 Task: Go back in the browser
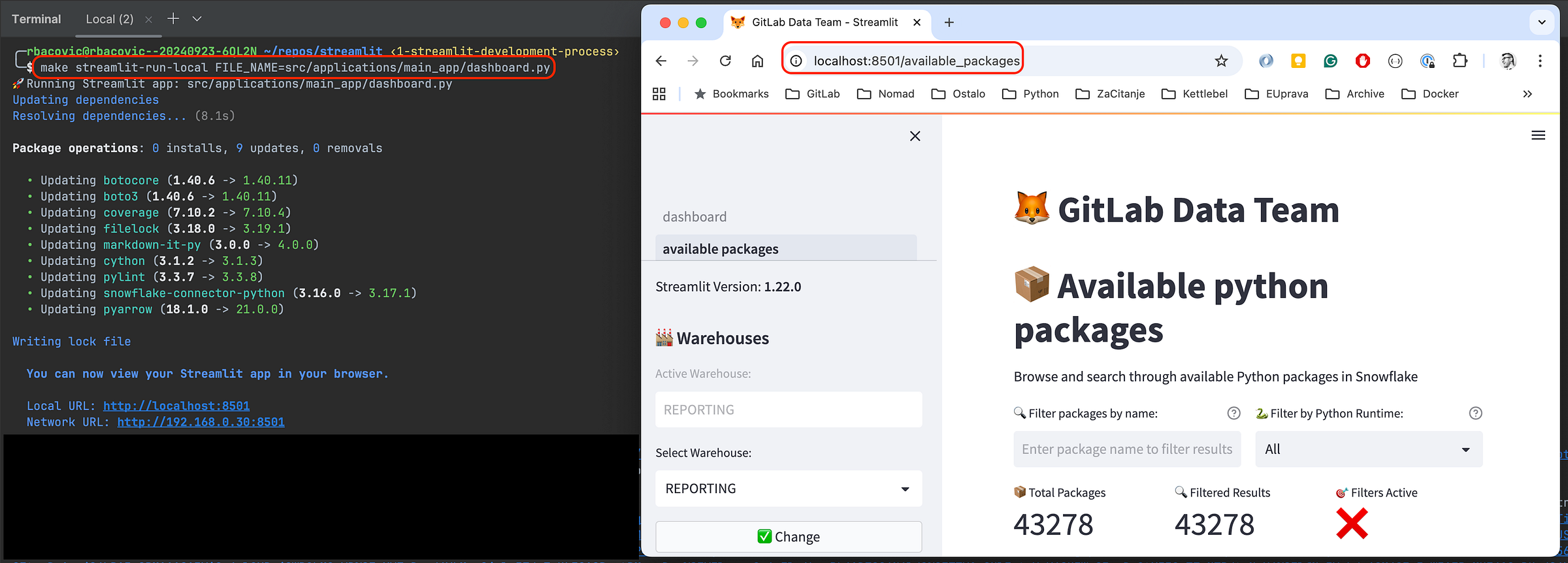(661, 61)
